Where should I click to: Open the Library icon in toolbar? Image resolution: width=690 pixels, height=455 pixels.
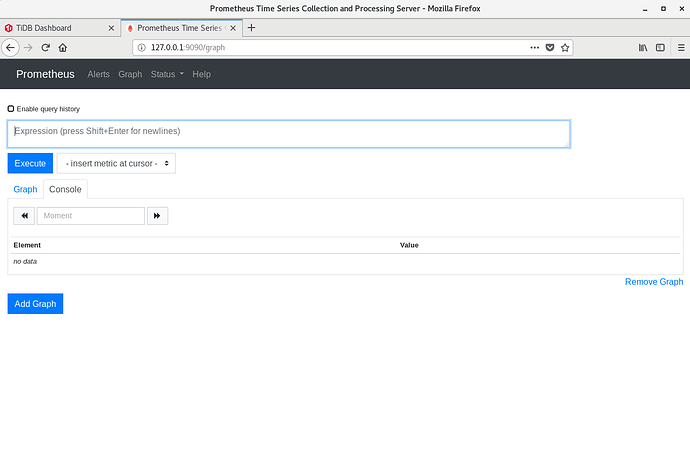[643, 48]
